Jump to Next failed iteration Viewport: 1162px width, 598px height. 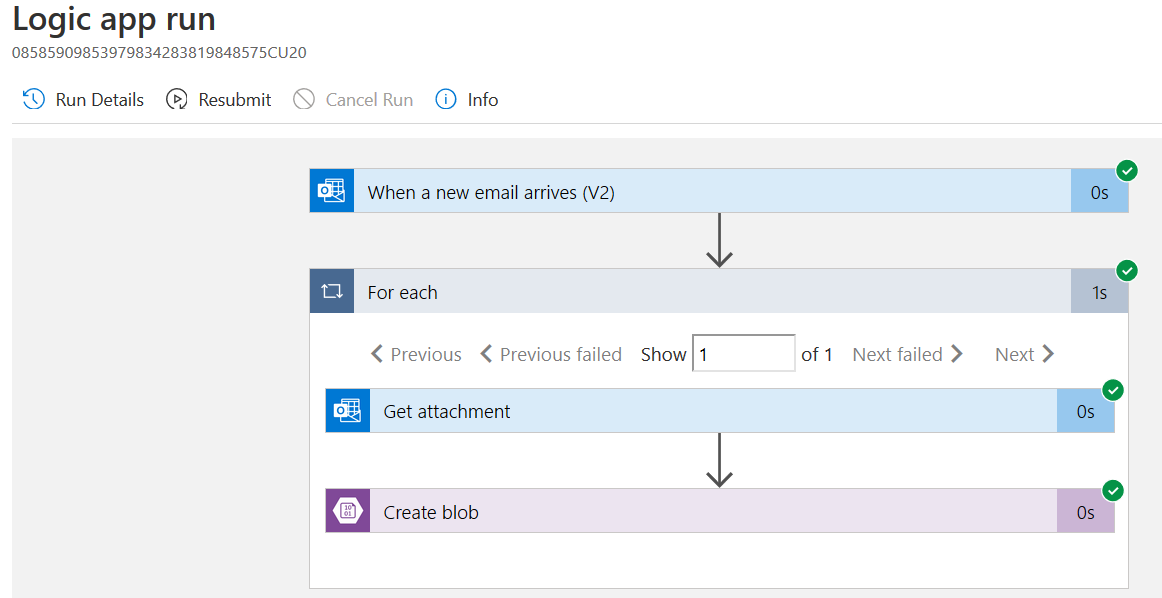coord(907,354)
